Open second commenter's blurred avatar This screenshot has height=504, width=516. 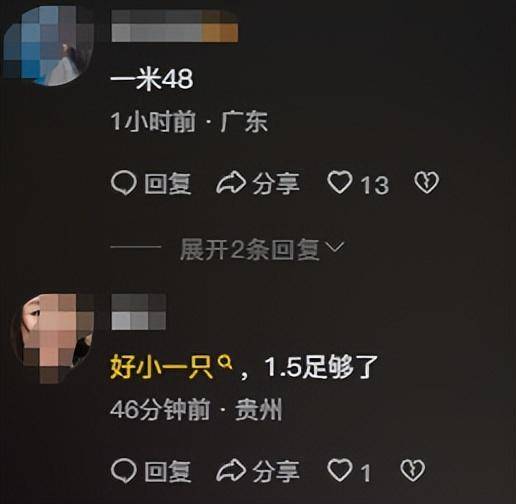[x=53, y=338]
